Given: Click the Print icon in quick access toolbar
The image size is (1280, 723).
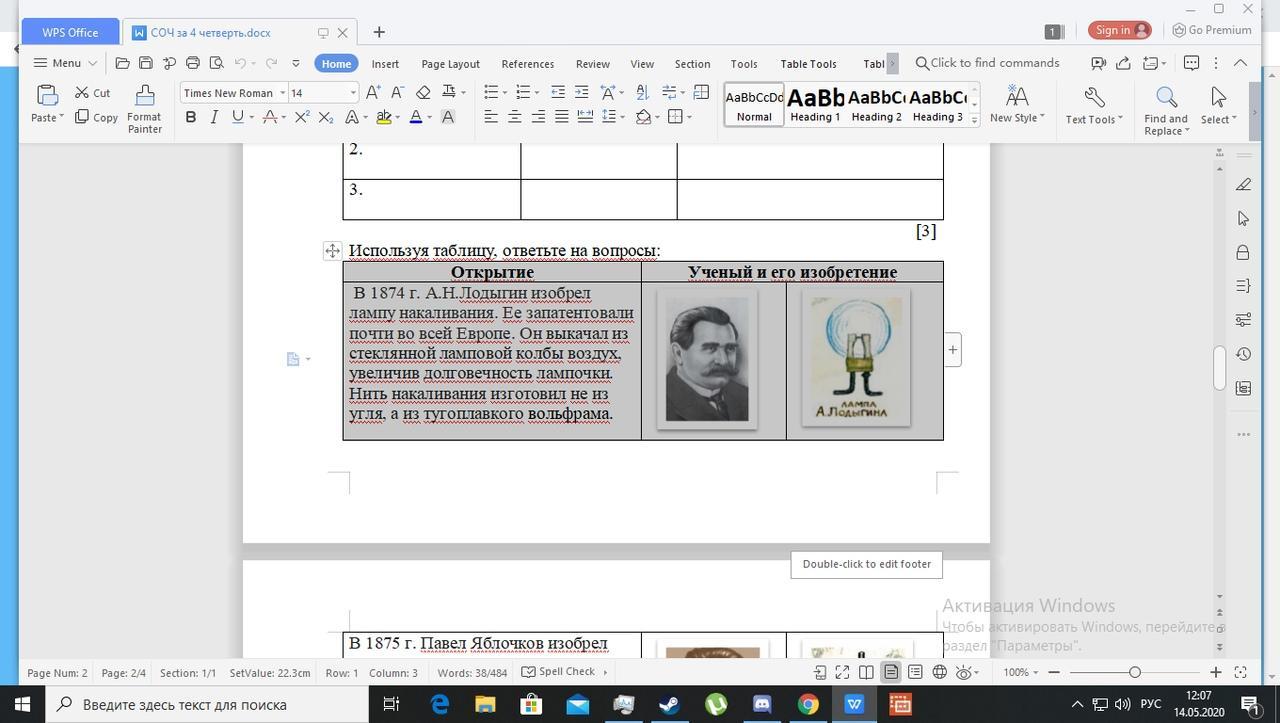Looking at the screenshot, I should [x=192, y=63].
